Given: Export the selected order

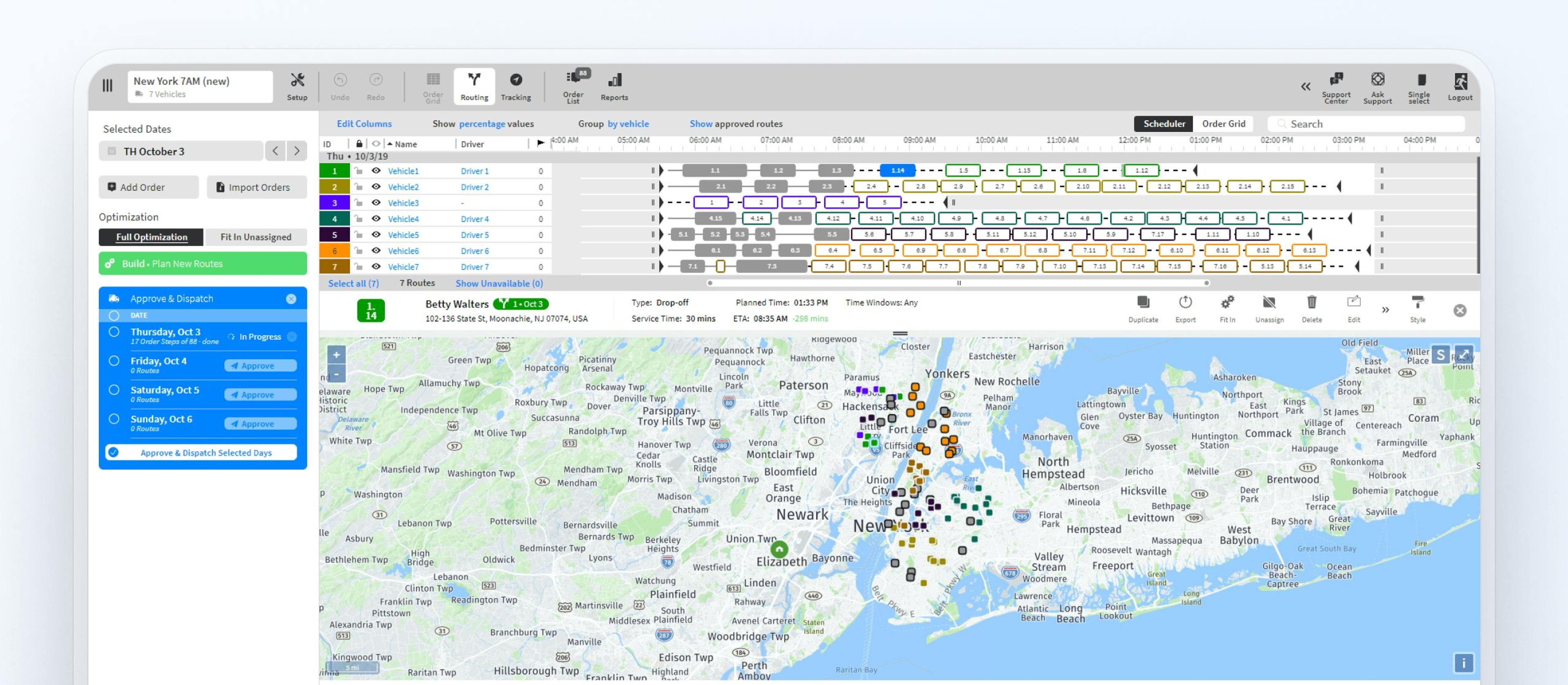Looking at the screenshot, I should (x=1185, y=309).
